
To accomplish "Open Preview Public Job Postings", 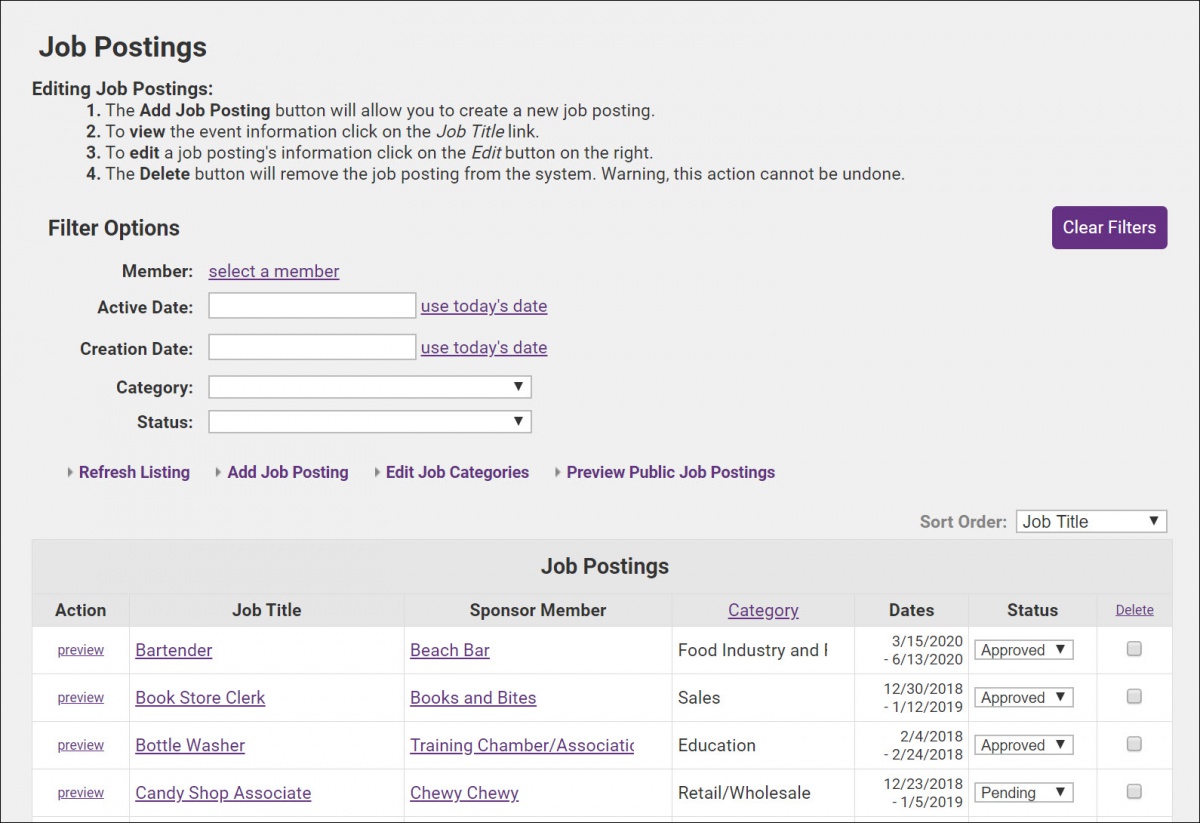I will [x=670, y=472].
